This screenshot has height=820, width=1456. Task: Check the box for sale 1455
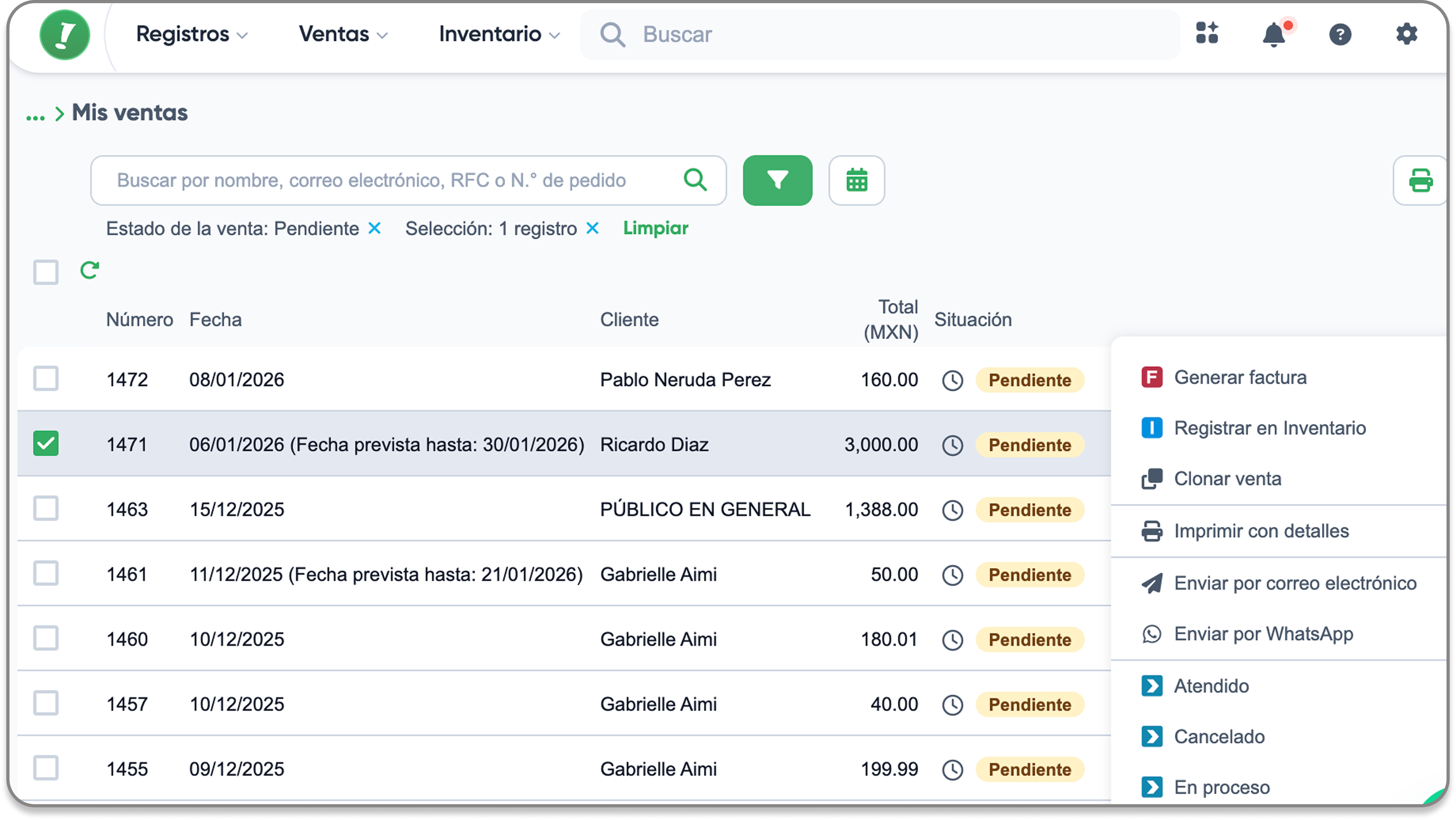(46, 769)
